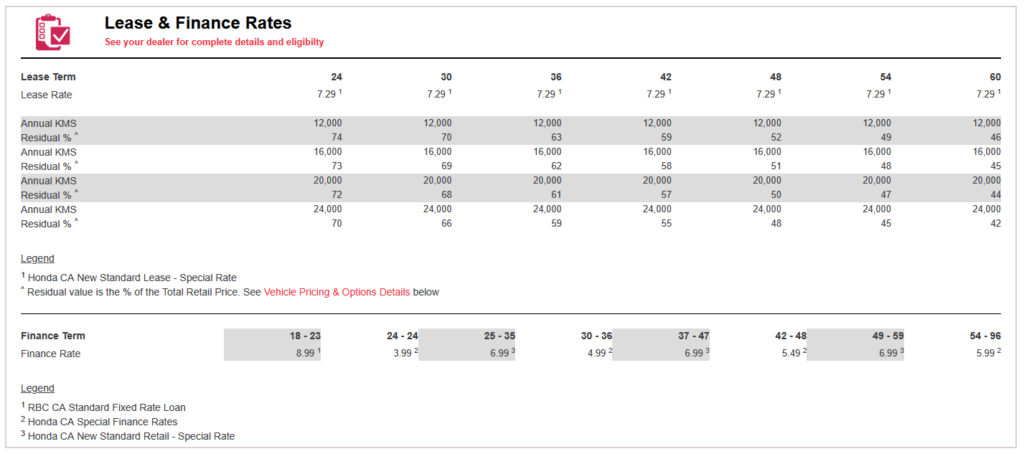
Task: Click the 'Finance Rate' row label
Action: tap(51, 354)
